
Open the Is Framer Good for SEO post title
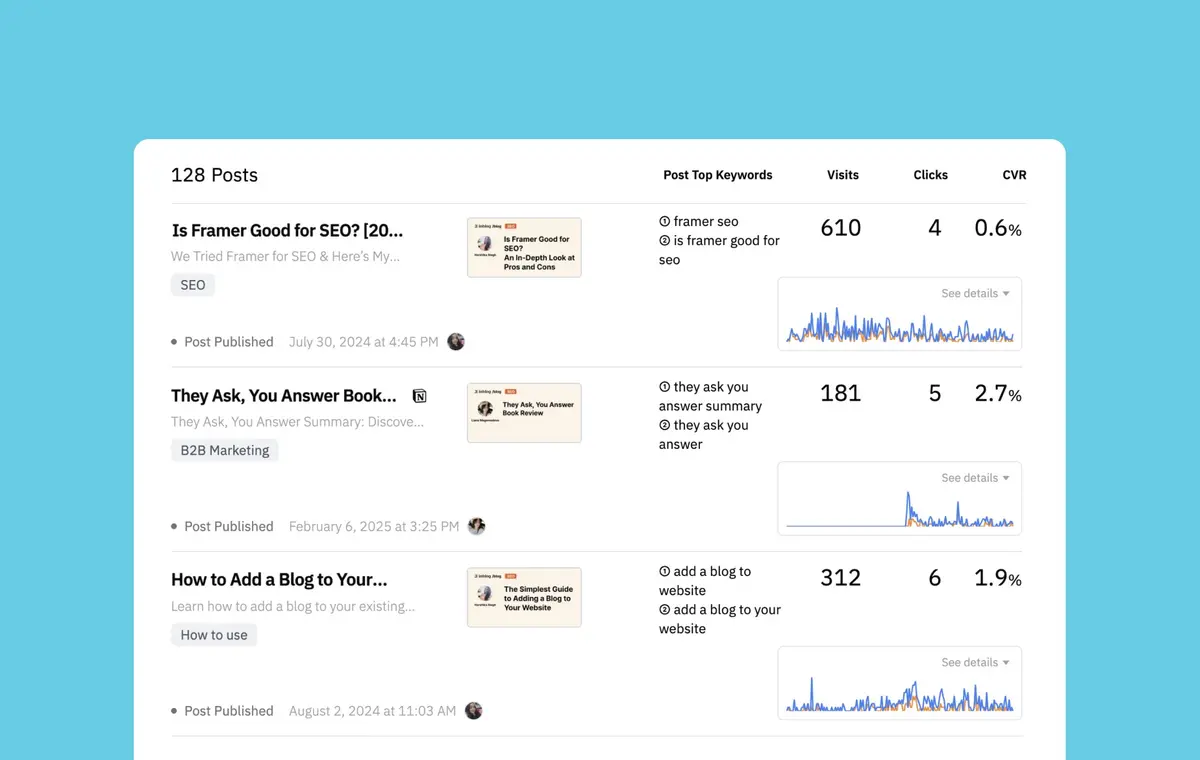click(288, 231)
